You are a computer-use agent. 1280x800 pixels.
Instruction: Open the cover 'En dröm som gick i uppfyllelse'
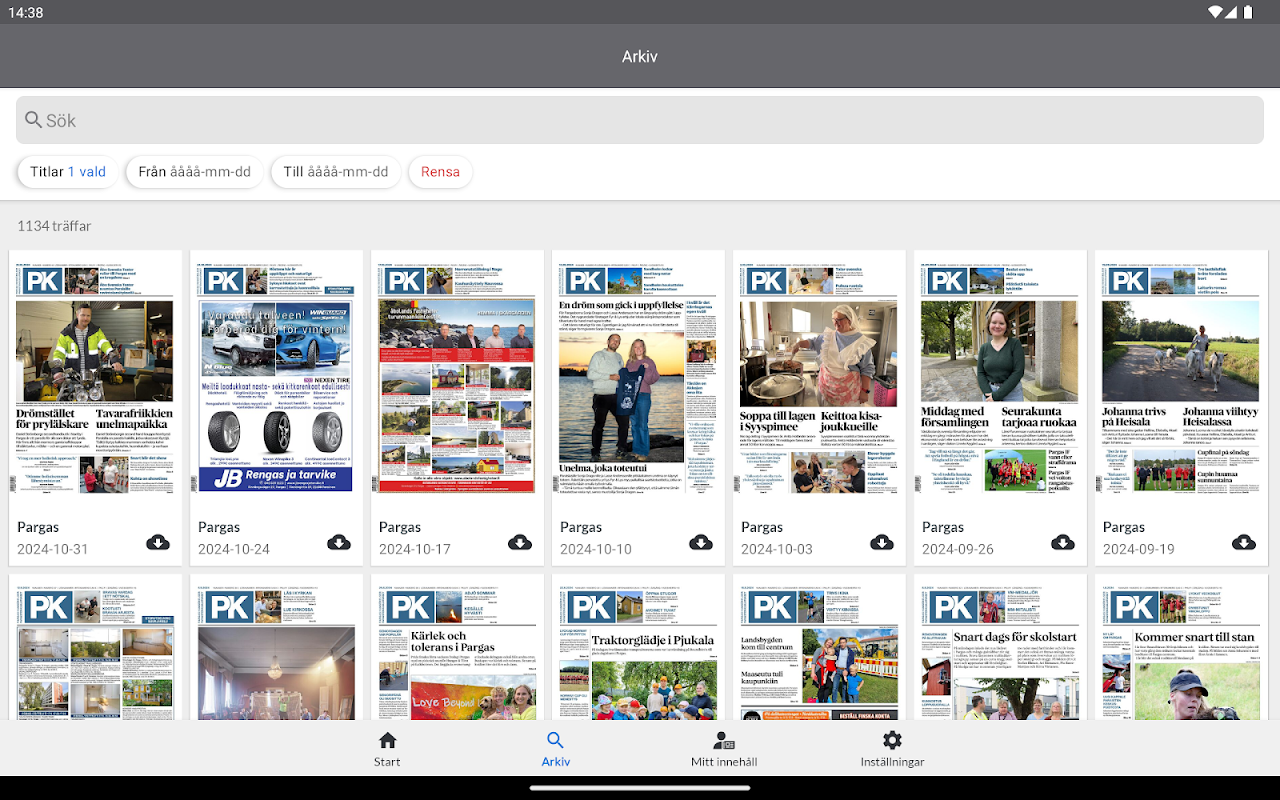click(x=639, y=380)
